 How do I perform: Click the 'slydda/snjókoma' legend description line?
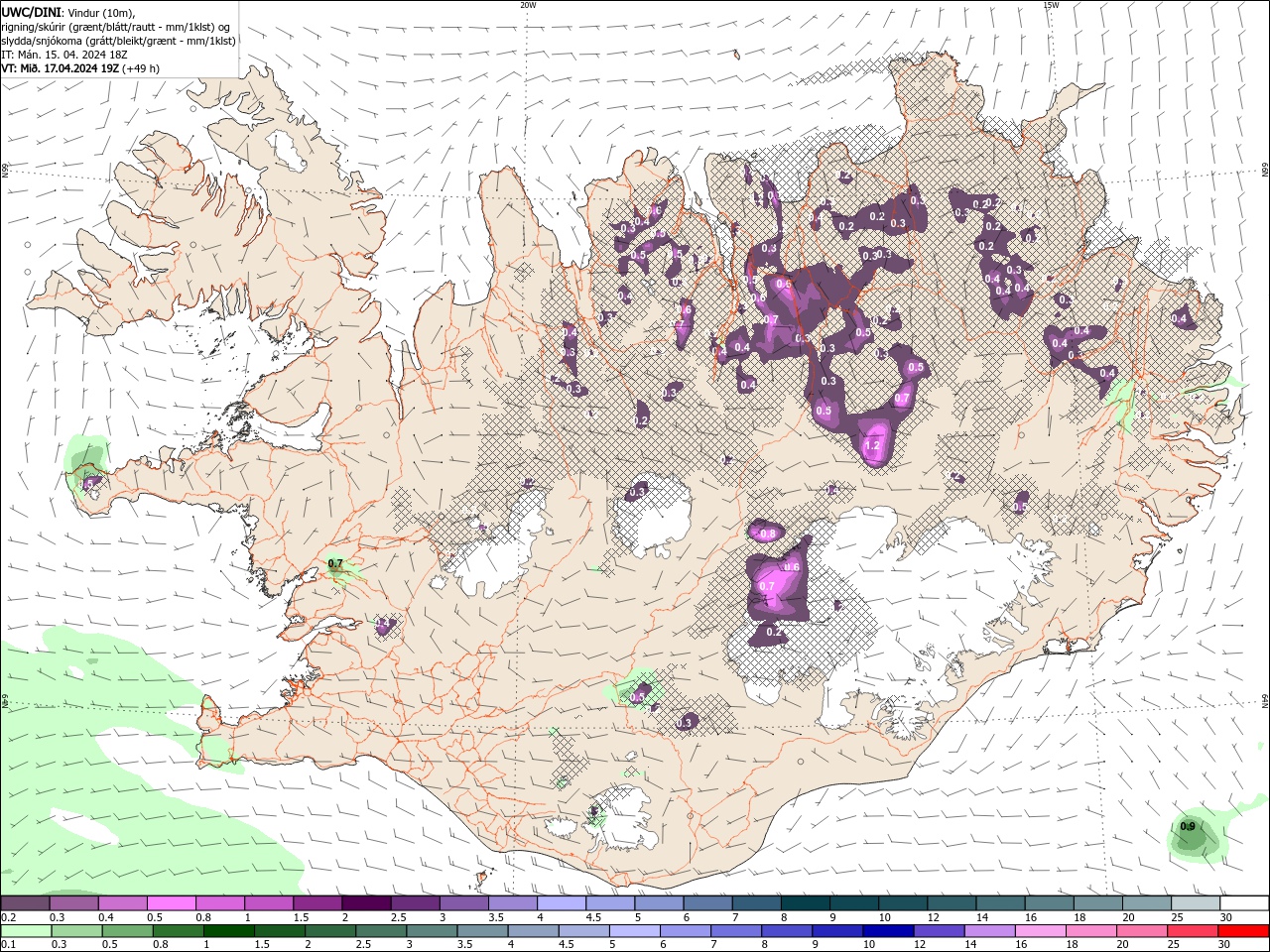click(x=119, y=41)
